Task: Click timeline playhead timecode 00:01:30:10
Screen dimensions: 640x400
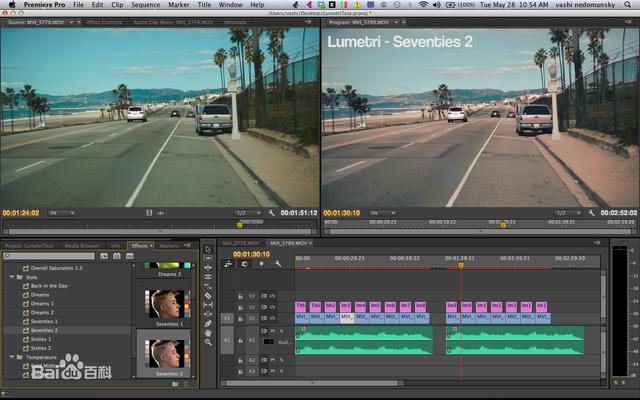Action: click(x=251, y=254)
